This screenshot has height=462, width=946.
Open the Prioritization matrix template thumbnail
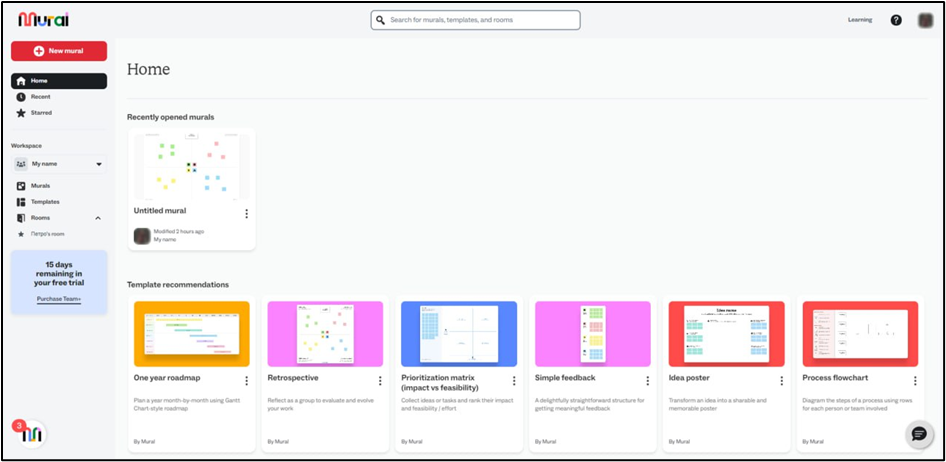click(x=459, y=334)
